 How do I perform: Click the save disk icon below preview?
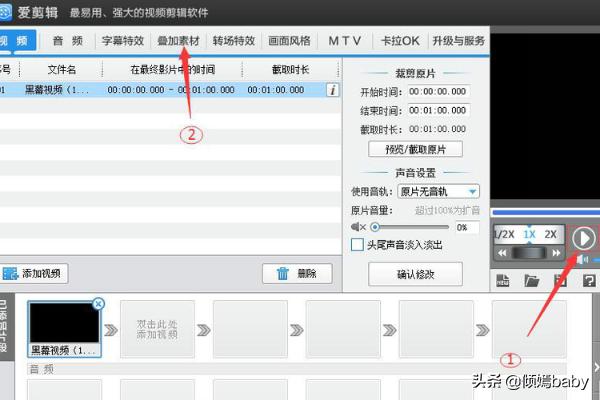[560, 282]
